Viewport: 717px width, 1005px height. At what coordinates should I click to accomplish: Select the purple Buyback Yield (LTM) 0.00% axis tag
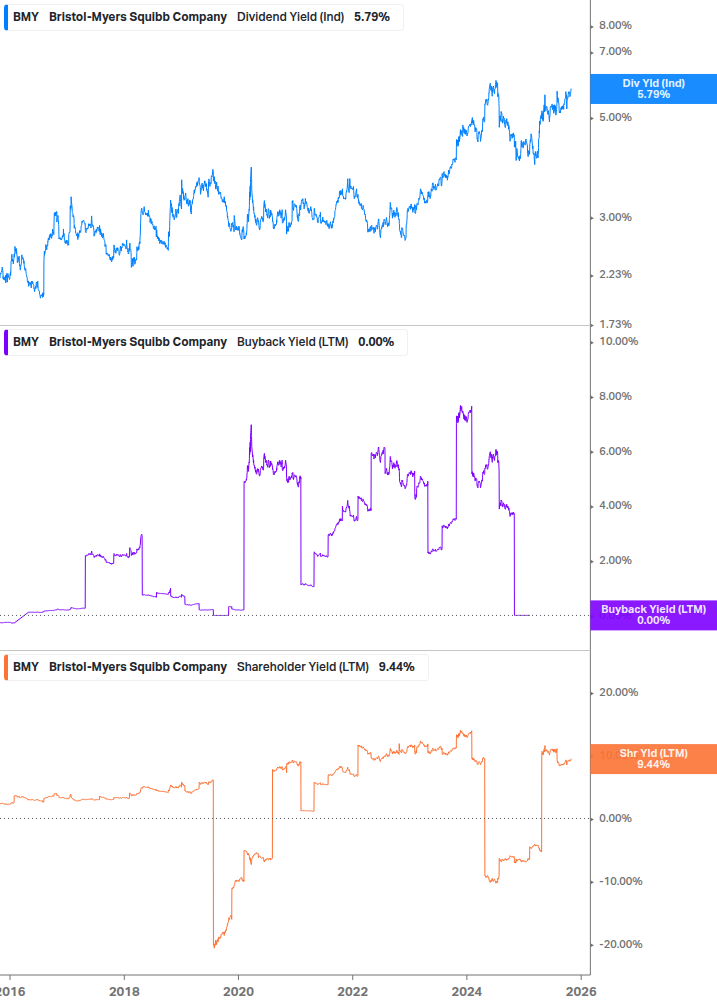[x=654, y=615]
